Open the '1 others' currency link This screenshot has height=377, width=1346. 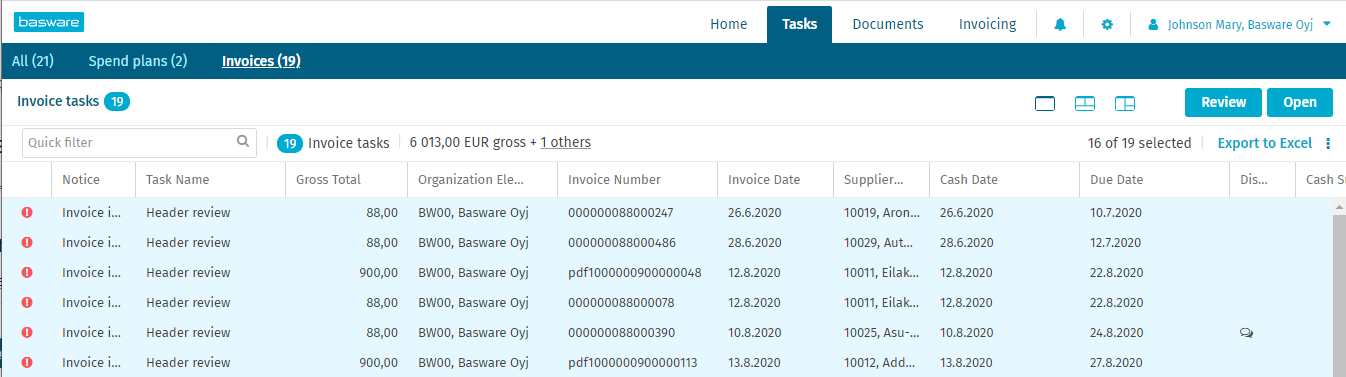pyautogui.click(x=566, y=142)
